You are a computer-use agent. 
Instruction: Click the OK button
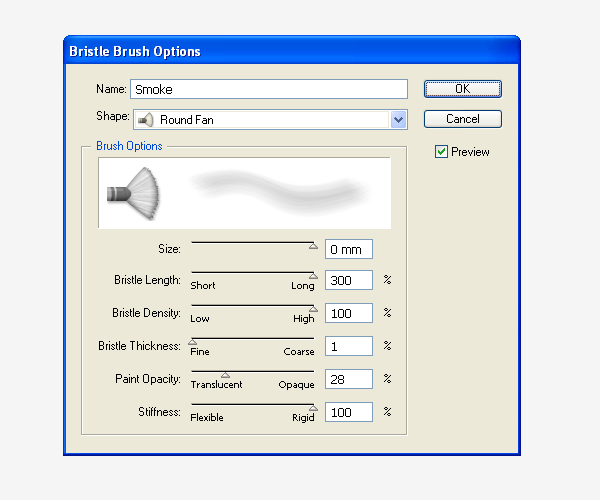[463, 89]
